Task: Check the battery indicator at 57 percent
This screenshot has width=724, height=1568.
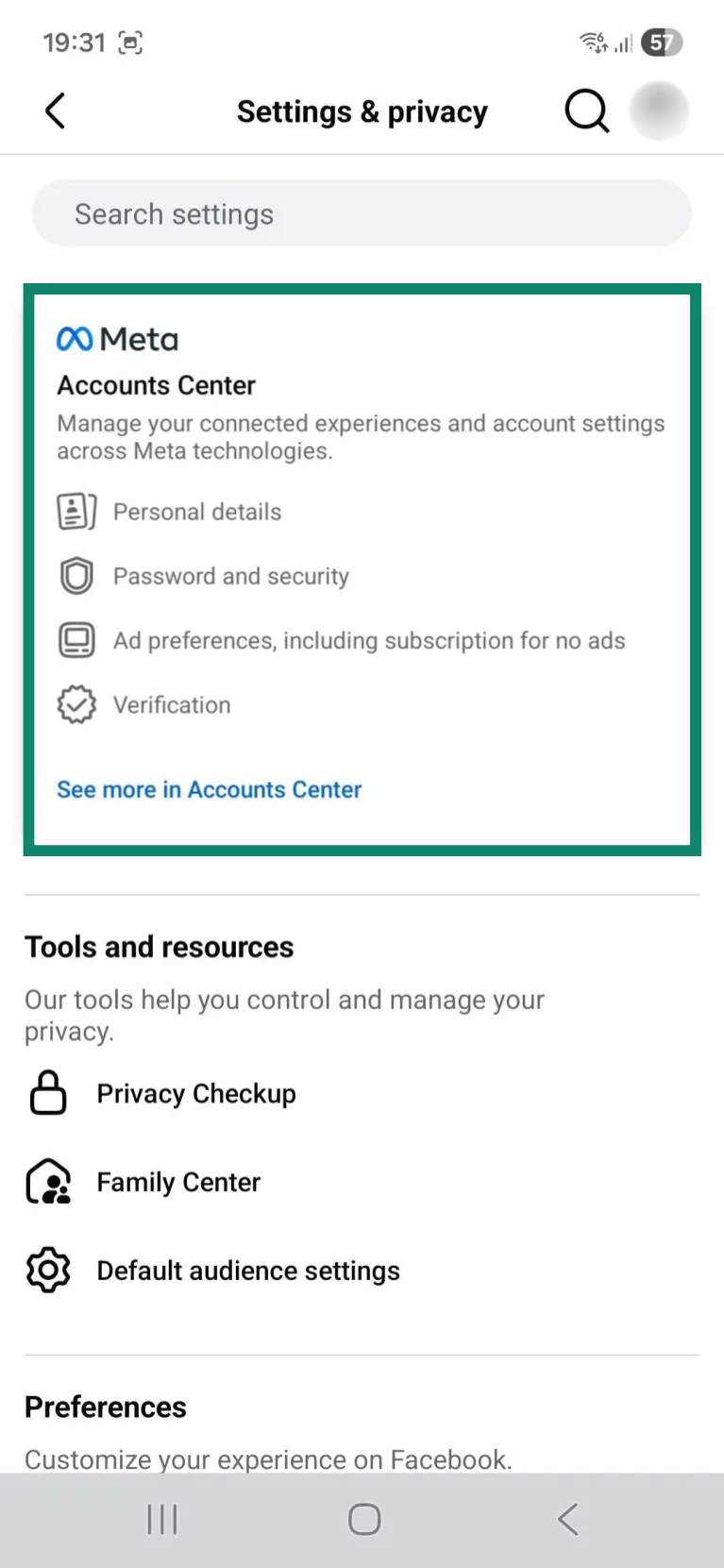Action: click(x=661, y=42)
